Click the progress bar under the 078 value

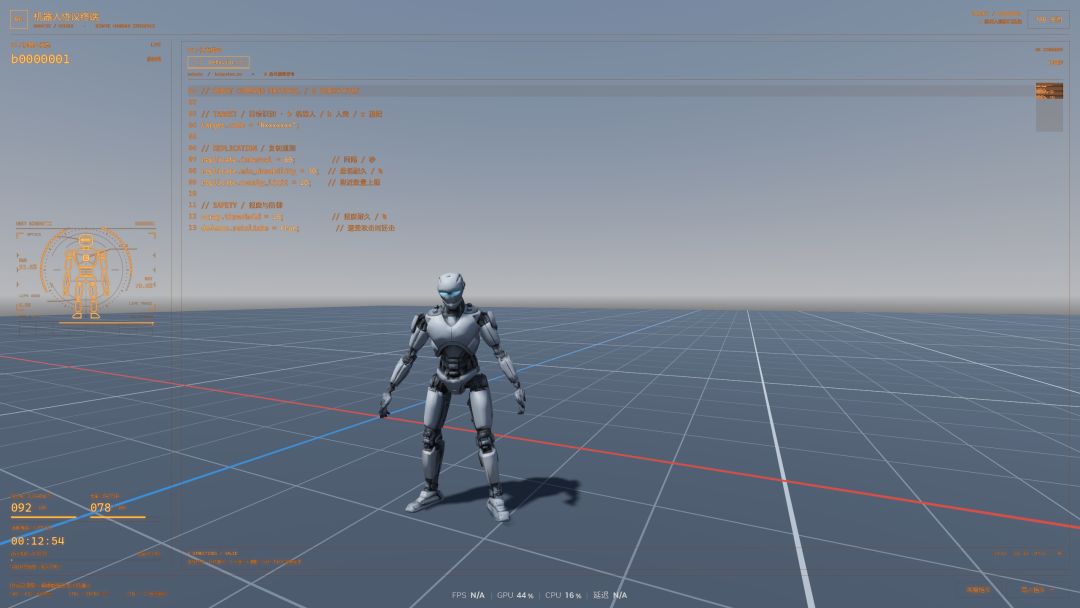click(117, 516)
